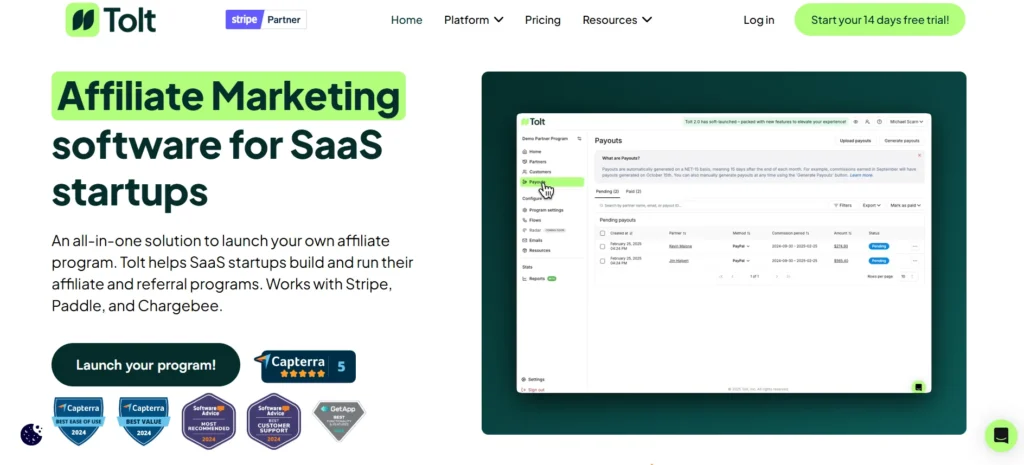1024x465 pixels.
Task: Toggle the select-all checkbox in payouts table
Action: click(602, 233)
